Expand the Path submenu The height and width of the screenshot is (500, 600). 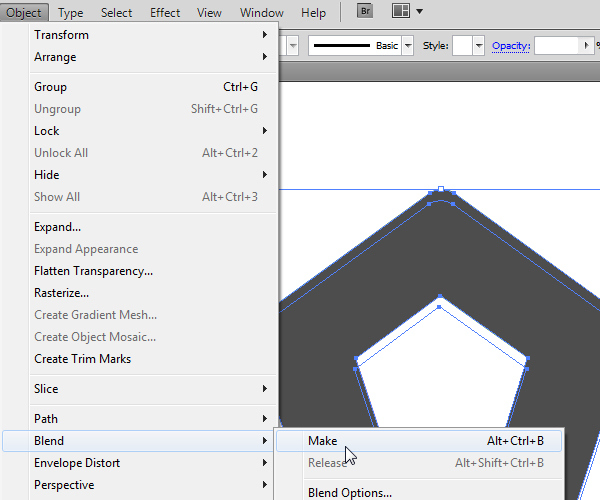click(x=153, y=419)
